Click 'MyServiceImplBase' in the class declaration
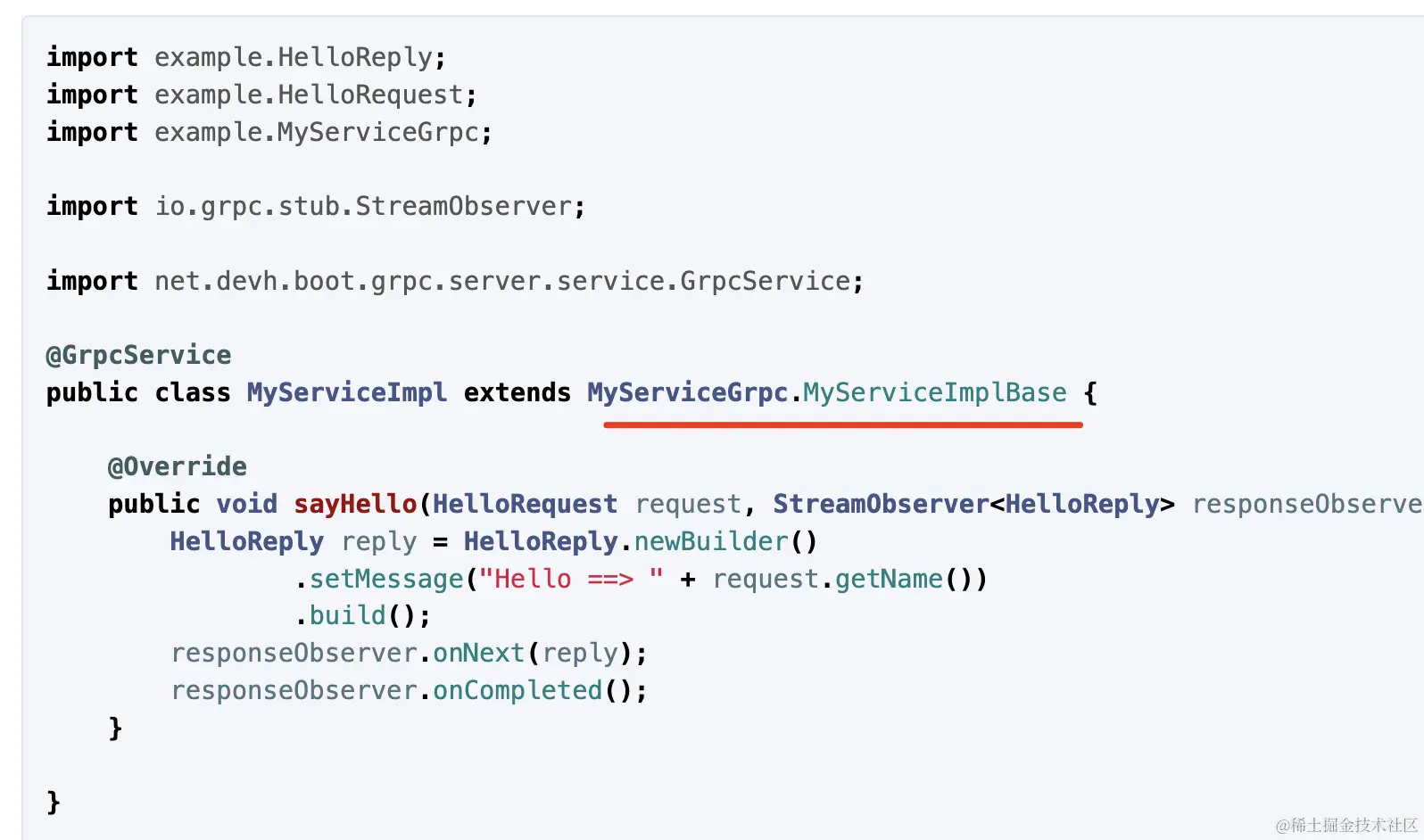Screen dimensions: 1424x840 pyautogui.click(x=935, y=392)
